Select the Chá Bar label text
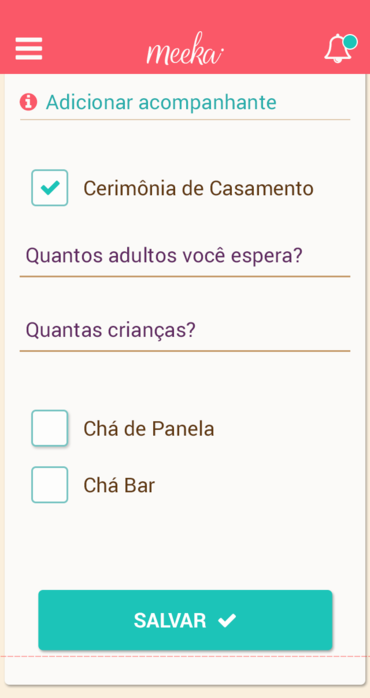The height and width of the screenshot is (698, 370). 119,486
